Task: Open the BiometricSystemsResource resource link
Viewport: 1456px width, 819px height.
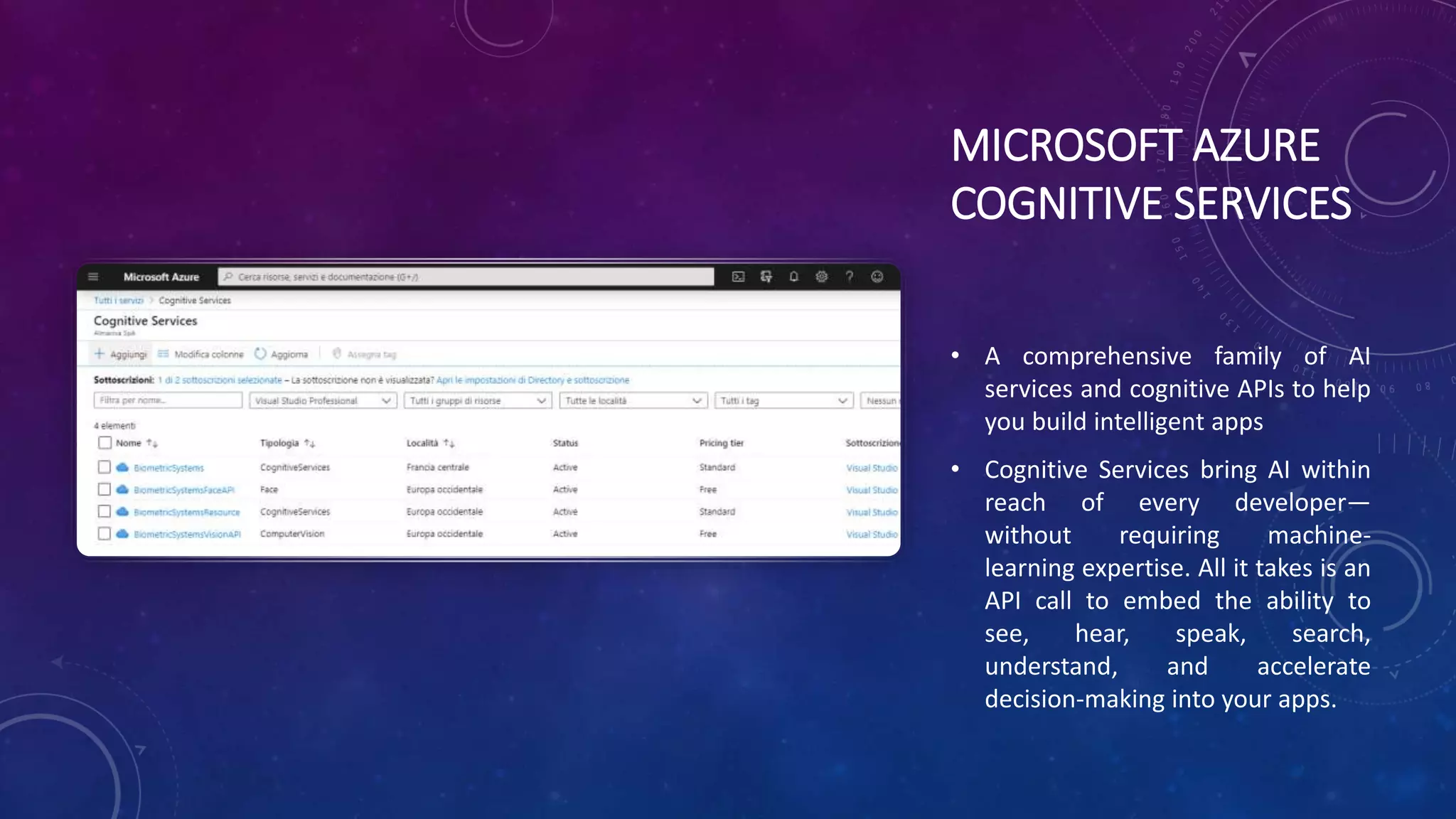Action: (x=187, y=512)
